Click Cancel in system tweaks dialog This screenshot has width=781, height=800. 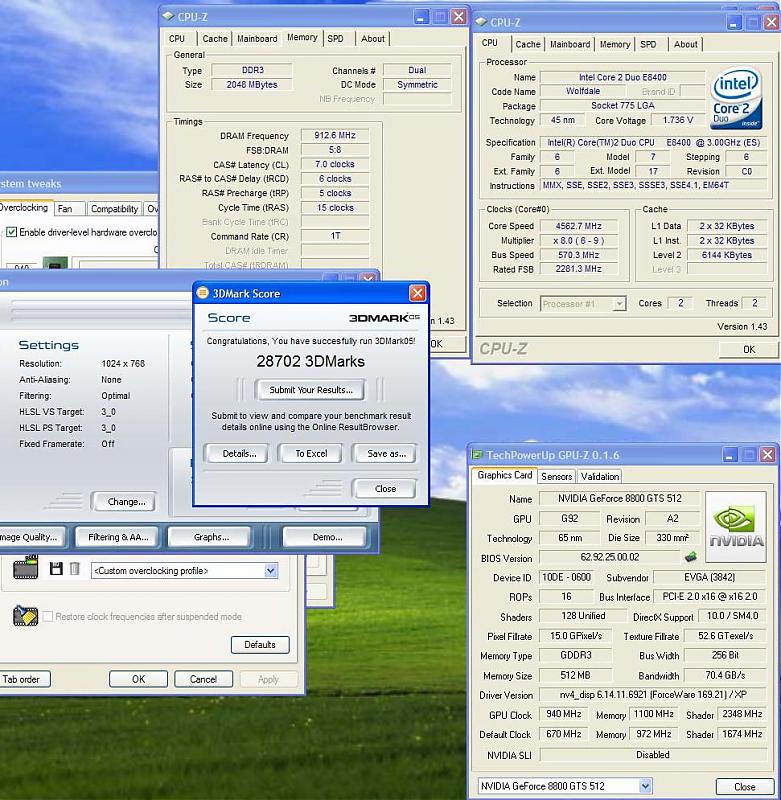(x=204, y=679)
